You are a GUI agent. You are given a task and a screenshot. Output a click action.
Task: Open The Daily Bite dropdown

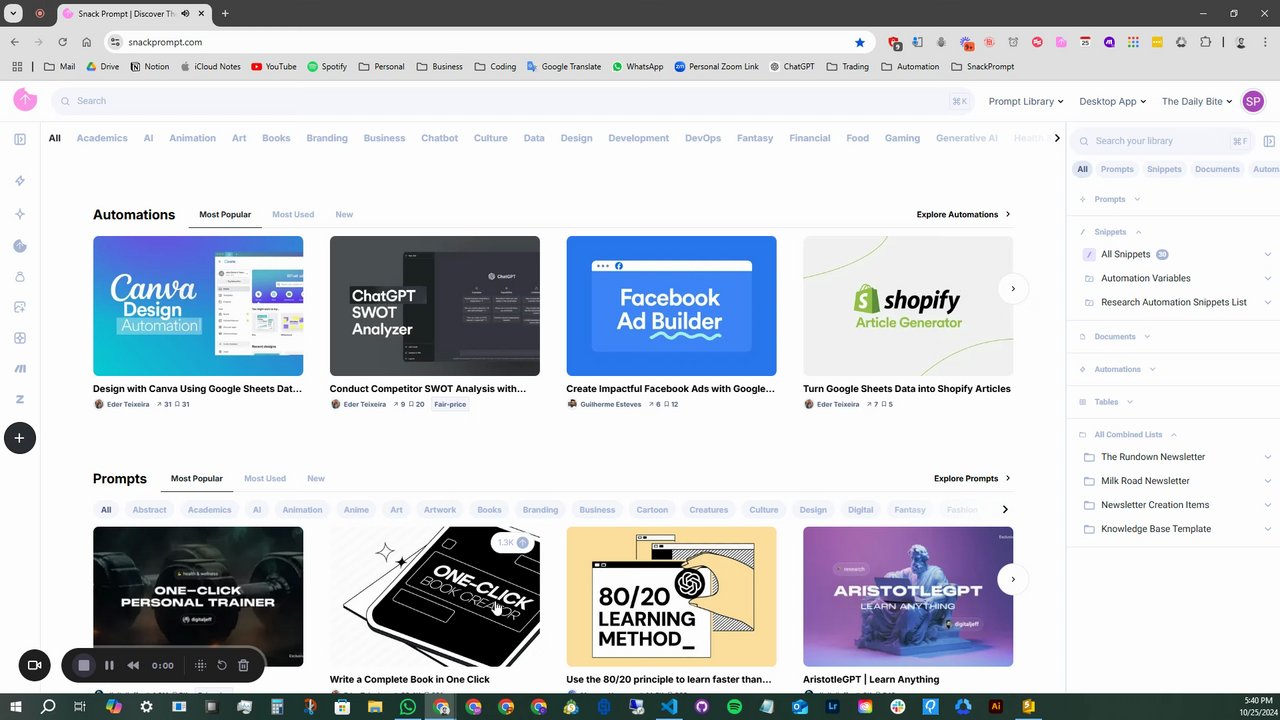[x=1197, y=101]
